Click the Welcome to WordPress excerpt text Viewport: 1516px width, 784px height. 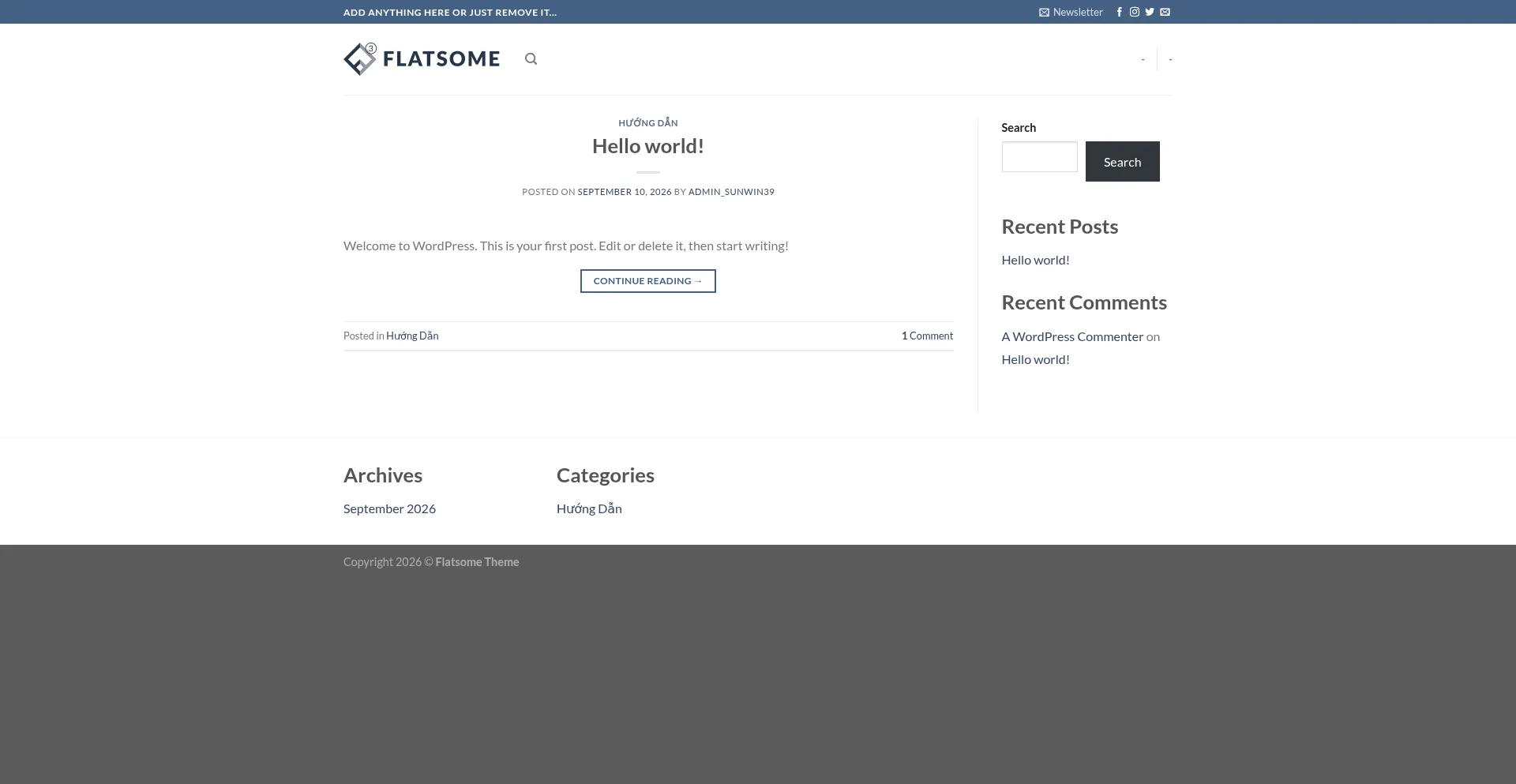pos(566,246)
